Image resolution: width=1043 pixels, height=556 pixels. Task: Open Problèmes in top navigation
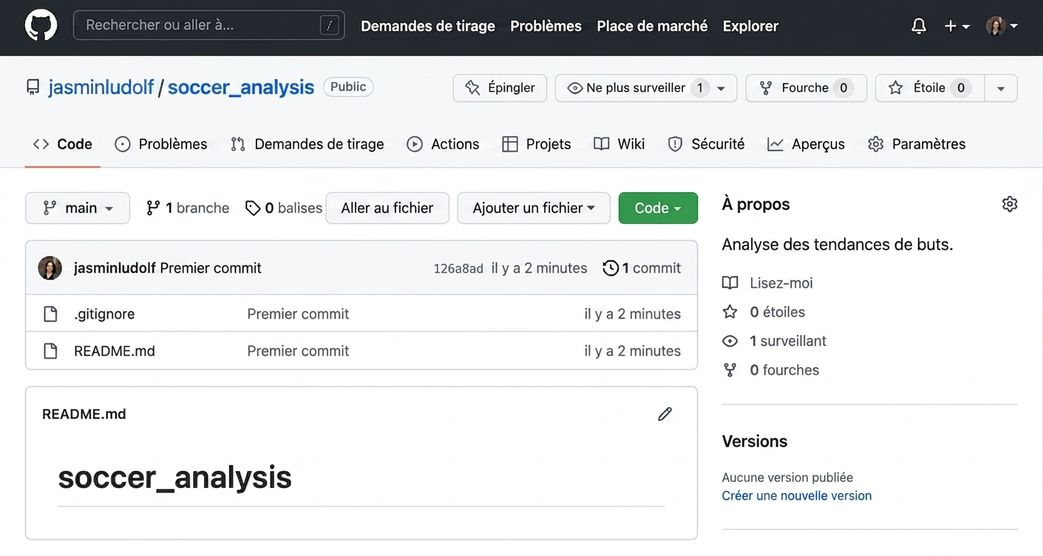[x=545, y=26]
